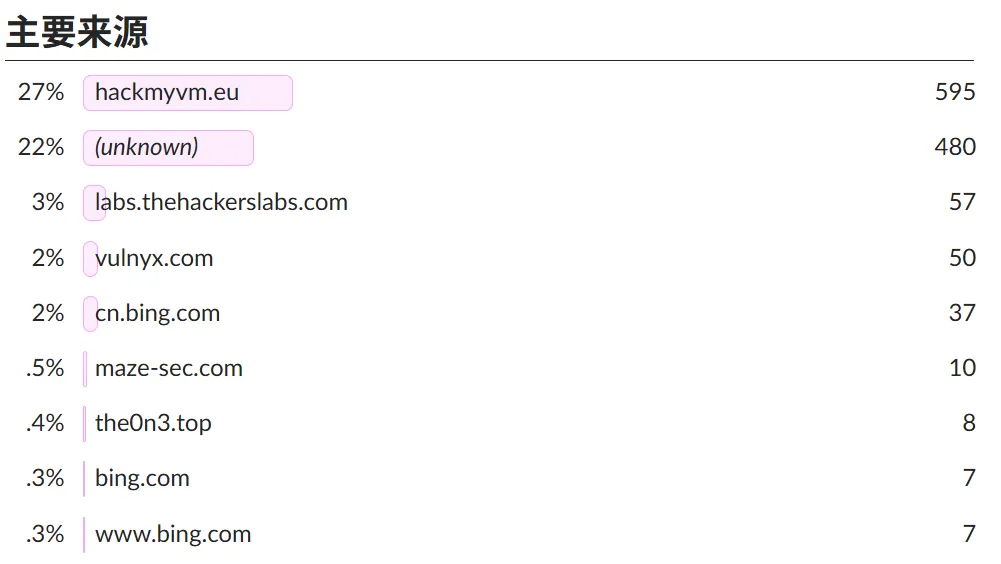Click the 37 count for cn.bing.com
Screen dimensions: 1001x564
(962, 314)
